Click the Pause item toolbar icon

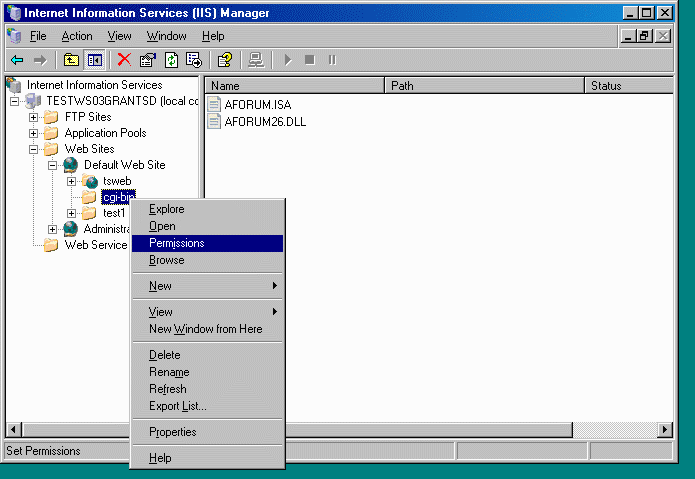click(332, 60)
